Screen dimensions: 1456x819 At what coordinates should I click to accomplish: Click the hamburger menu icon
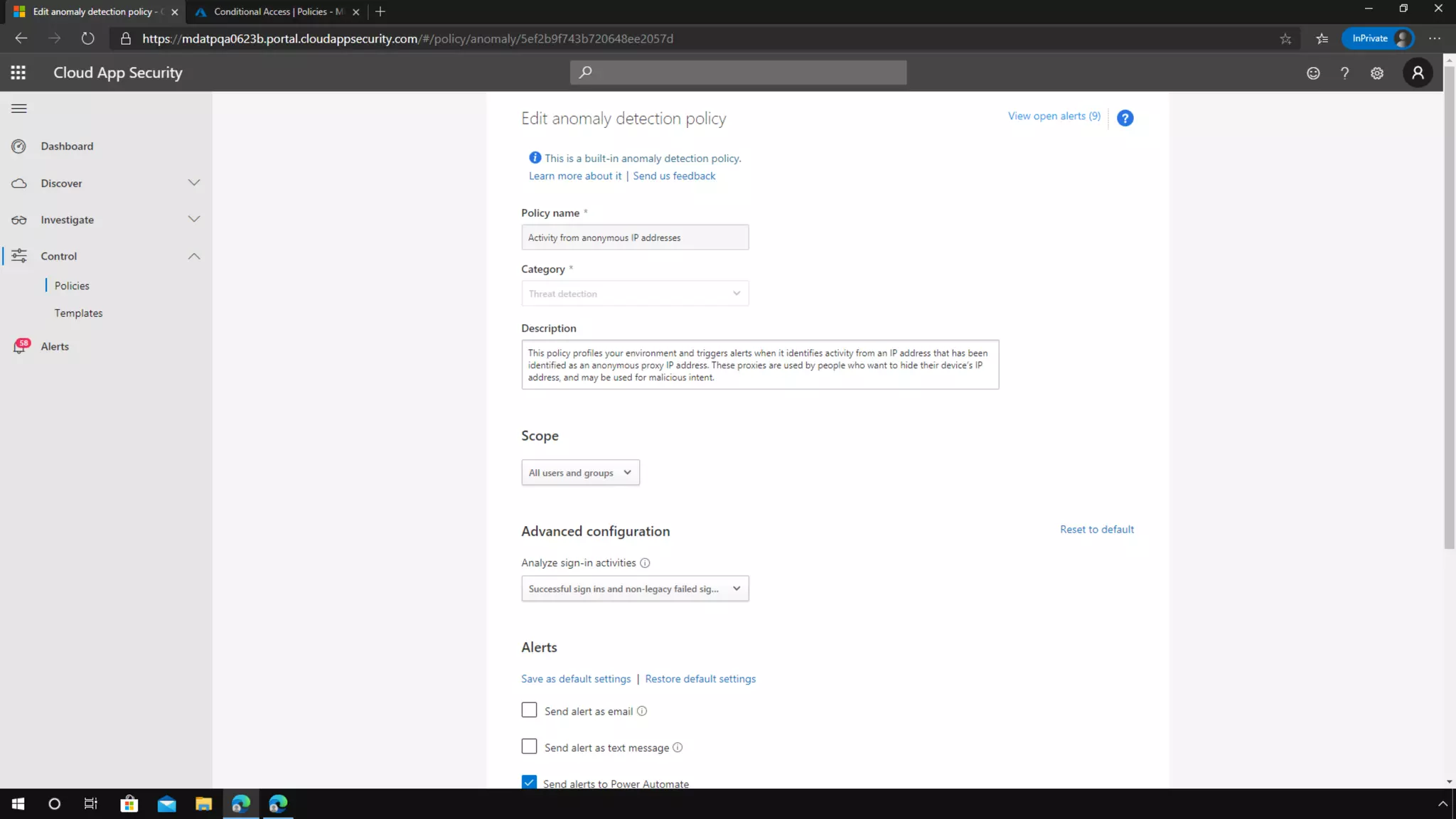pos(19,109)
